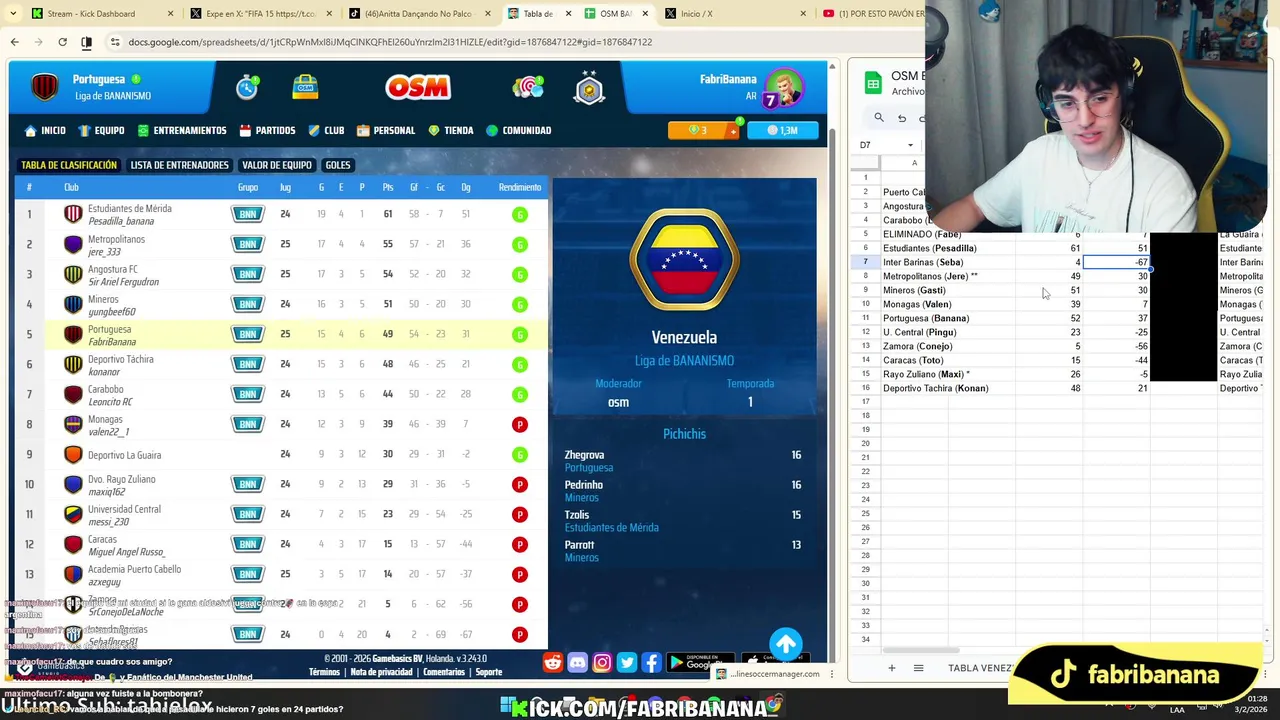Screen dimensions: 1280x720
Task: Open Google Sheets home icon
Action: point(872,83)
